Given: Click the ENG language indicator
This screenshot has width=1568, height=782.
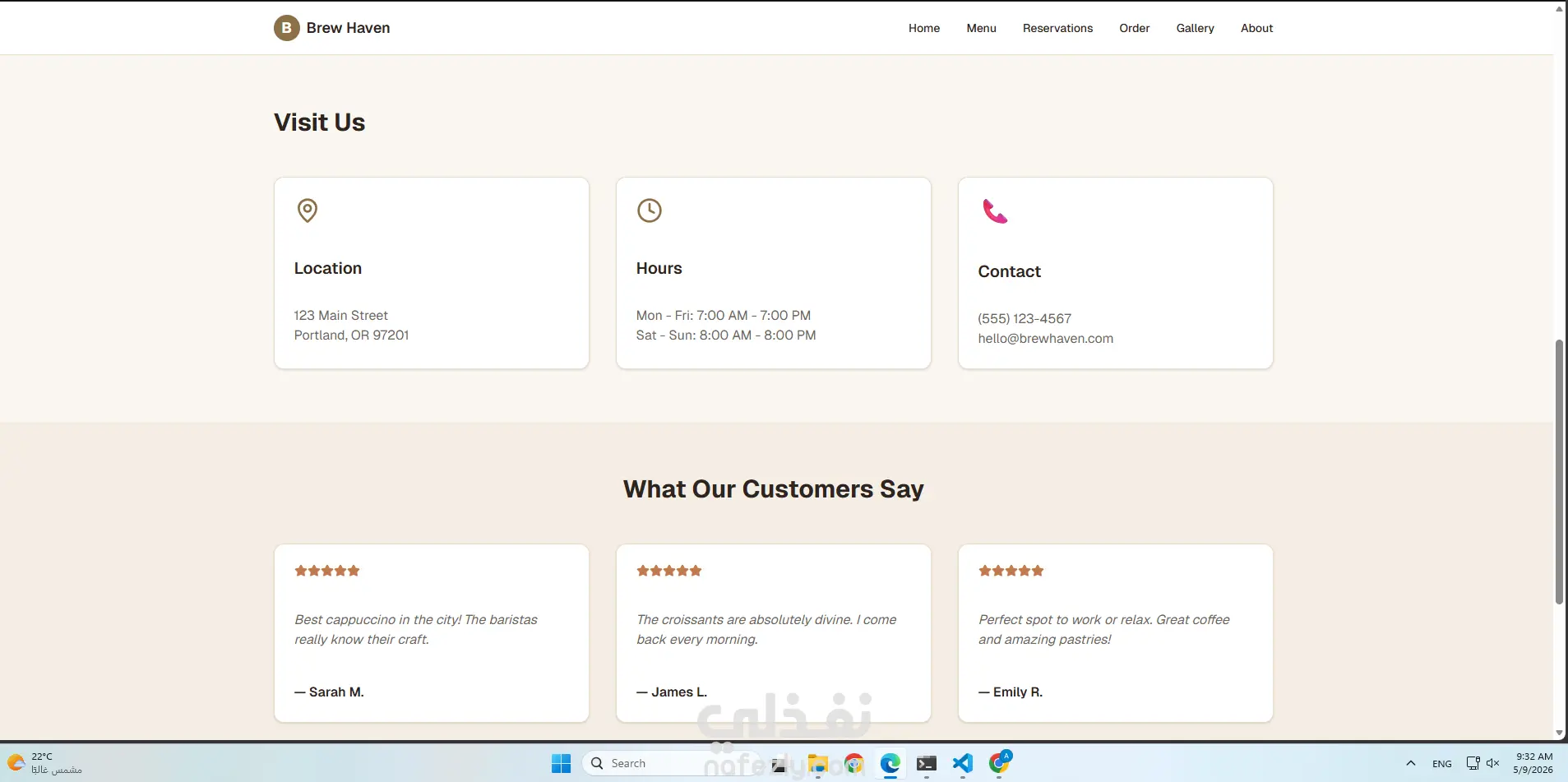Looking at the screenshot, I should point(1442,764).
